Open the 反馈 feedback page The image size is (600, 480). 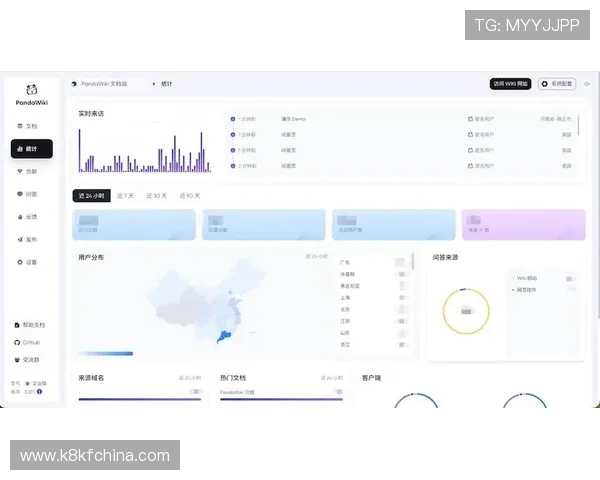click(28, 216)
